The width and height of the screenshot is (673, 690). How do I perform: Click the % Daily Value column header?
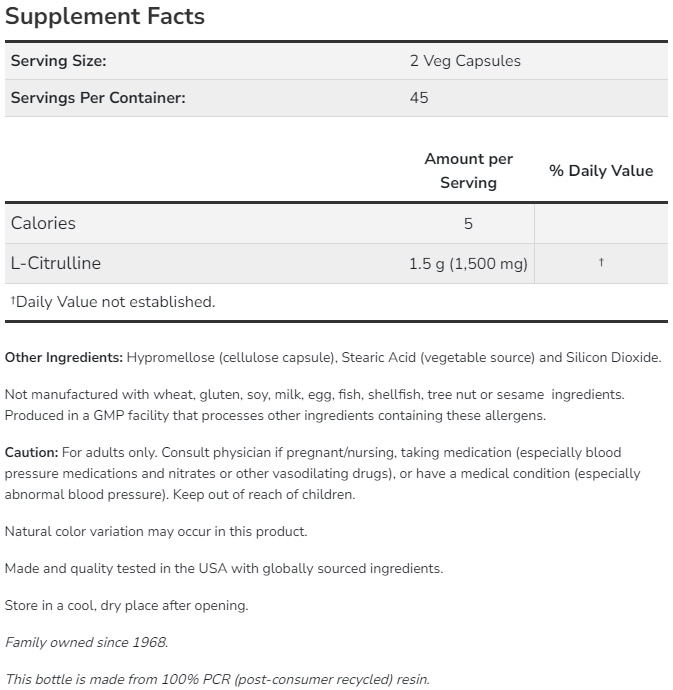pos(601,171)
